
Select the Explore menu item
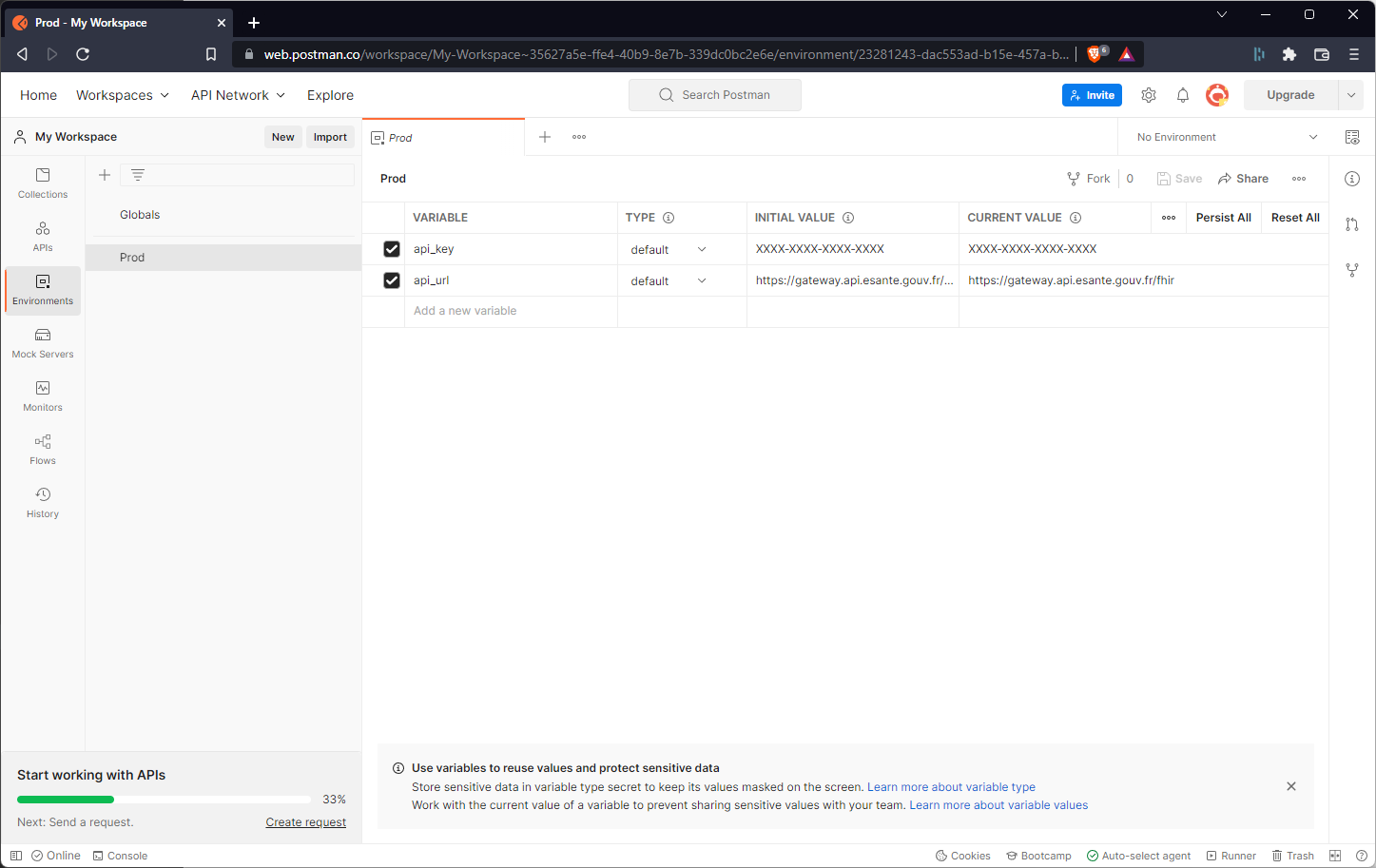(330, 95)
